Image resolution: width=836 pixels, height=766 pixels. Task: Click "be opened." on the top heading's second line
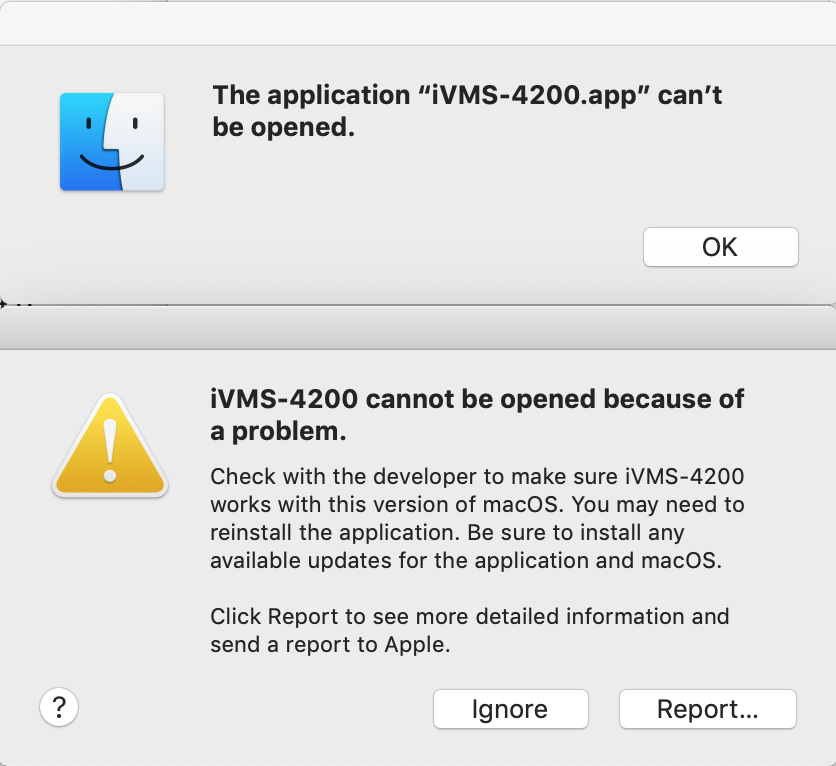283,128
